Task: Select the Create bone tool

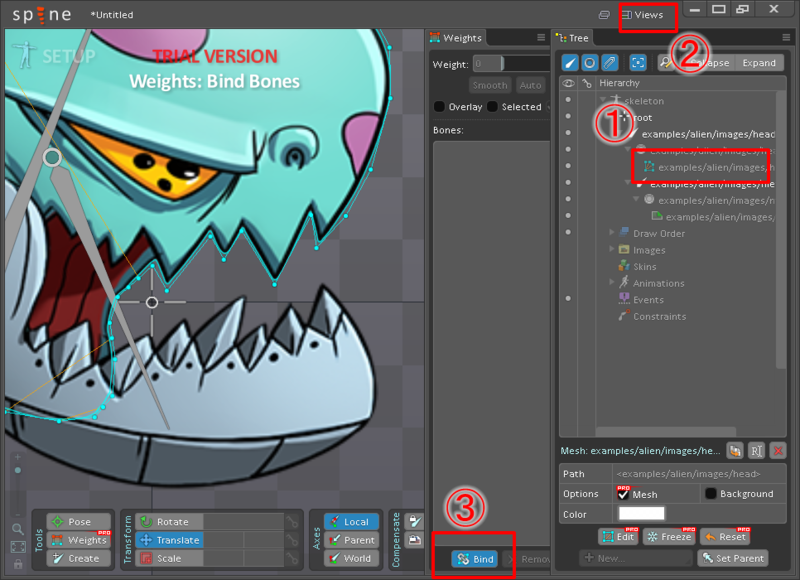Action: [x=79, y=558]
